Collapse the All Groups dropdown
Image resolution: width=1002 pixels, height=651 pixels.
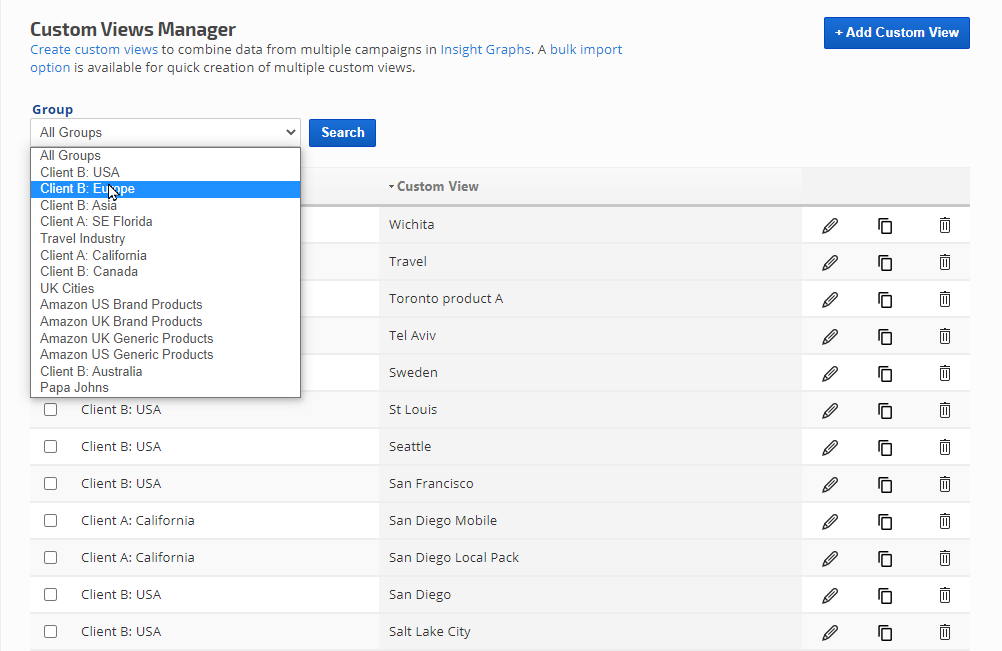point(165,132)
